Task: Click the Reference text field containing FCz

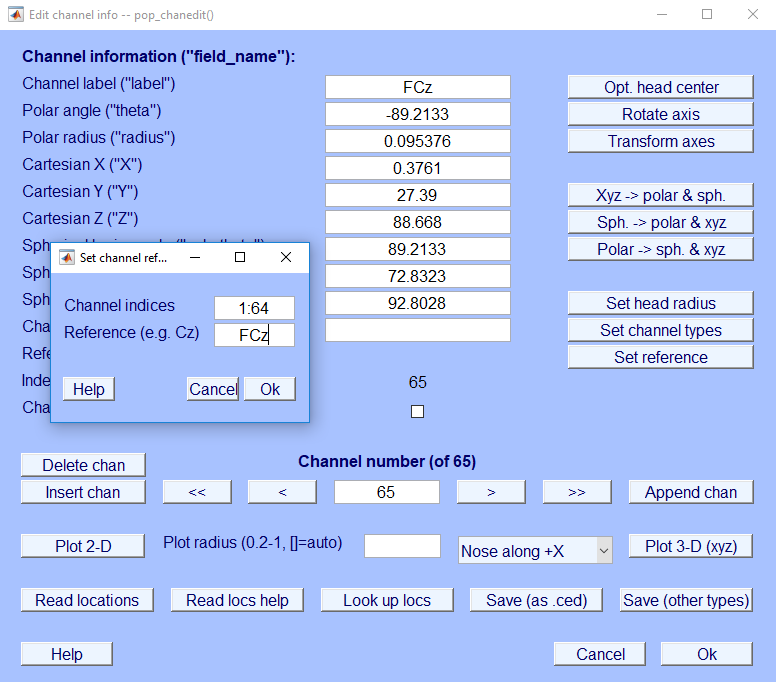Action: [254, 335]
